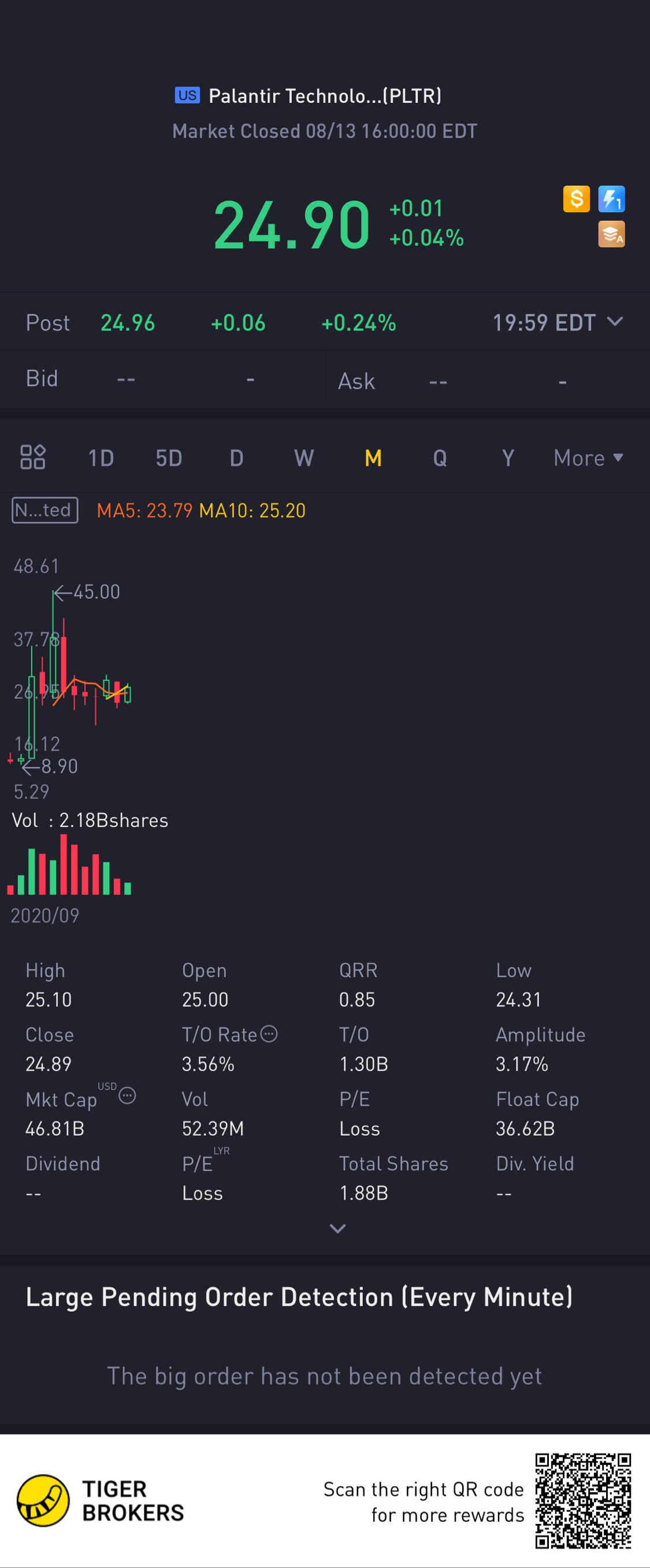This screenshot has width=650, height=1568.
Task: Tap the Vol : 2.18Bshares label
Action: (x=90, y=821)
